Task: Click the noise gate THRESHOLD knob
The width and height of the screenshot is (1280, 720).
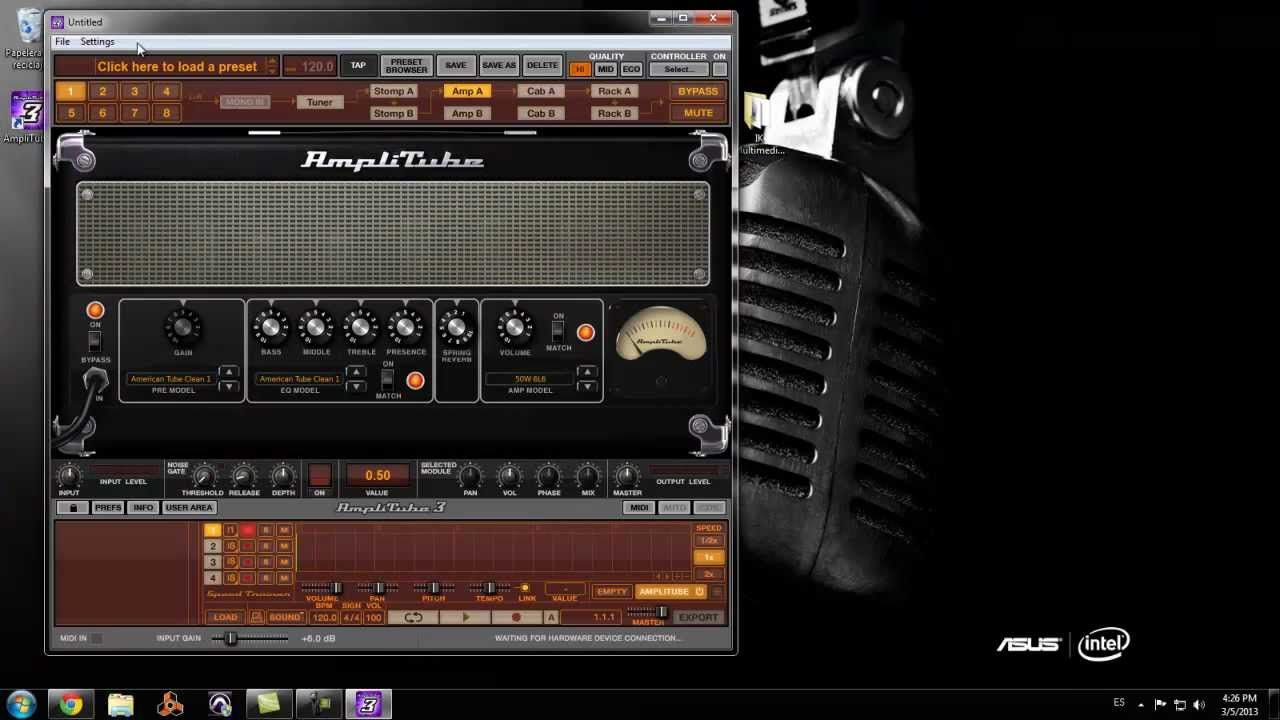Action: tap(203, 476)
